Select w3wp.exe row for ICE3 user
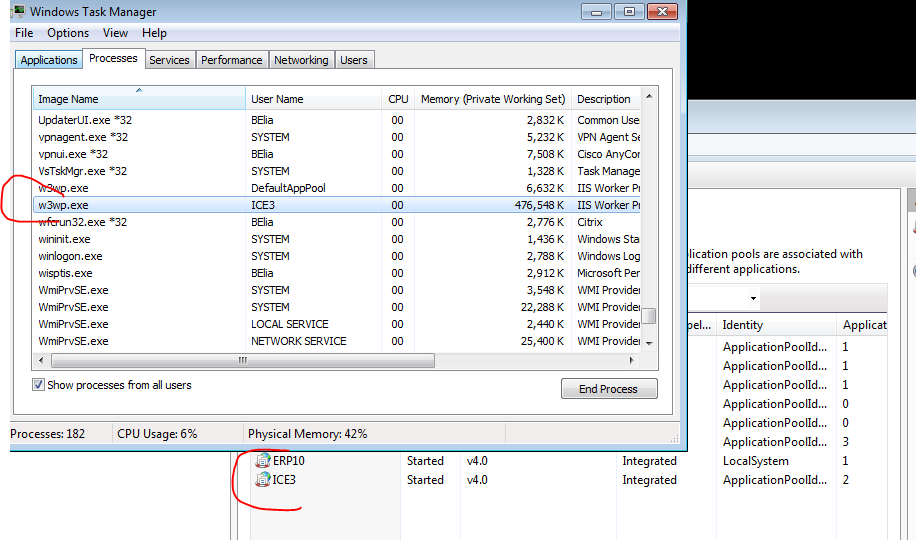Screen dimensions: 916x540 336,205
